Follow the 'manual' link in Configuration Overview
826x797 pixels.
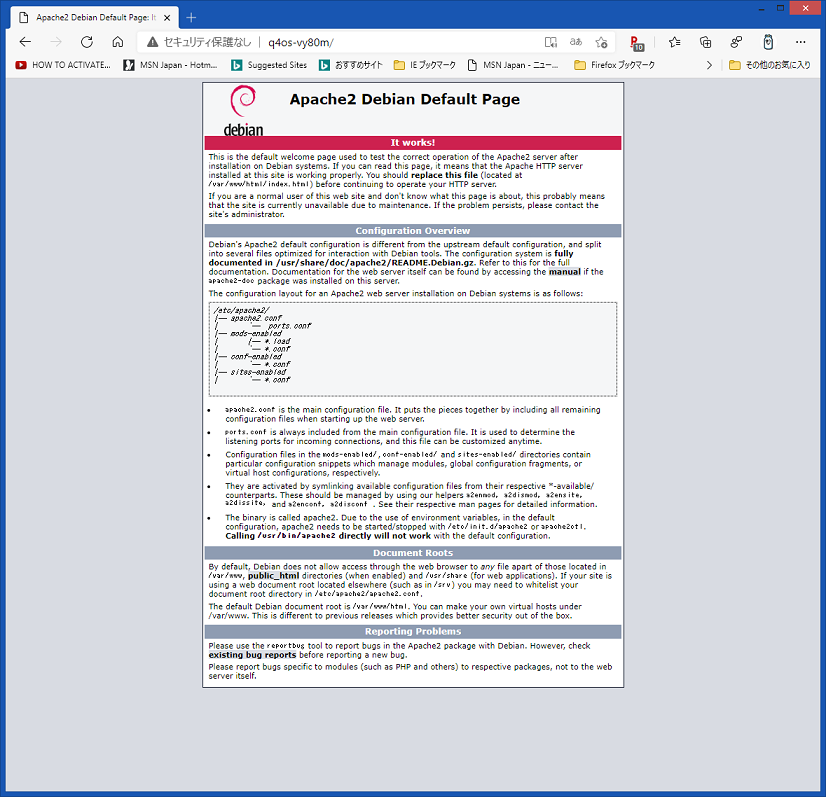[x=564, y=272]
